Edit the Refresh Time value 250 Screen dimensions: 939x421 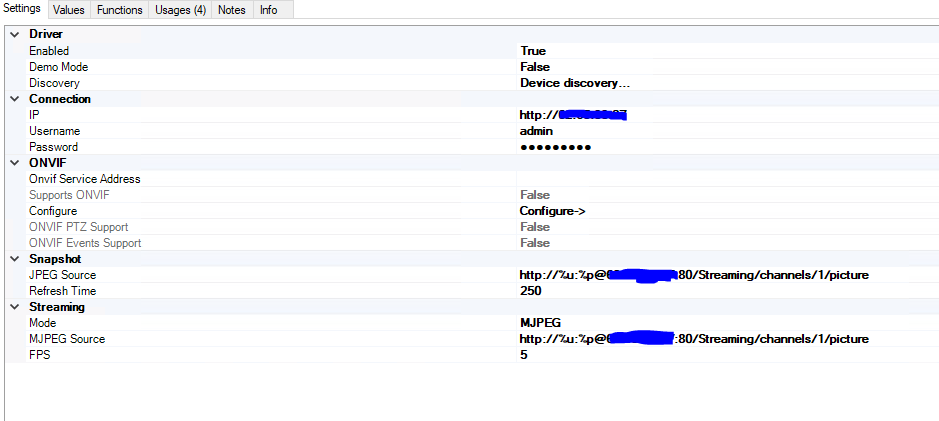(x=531, y=291)
